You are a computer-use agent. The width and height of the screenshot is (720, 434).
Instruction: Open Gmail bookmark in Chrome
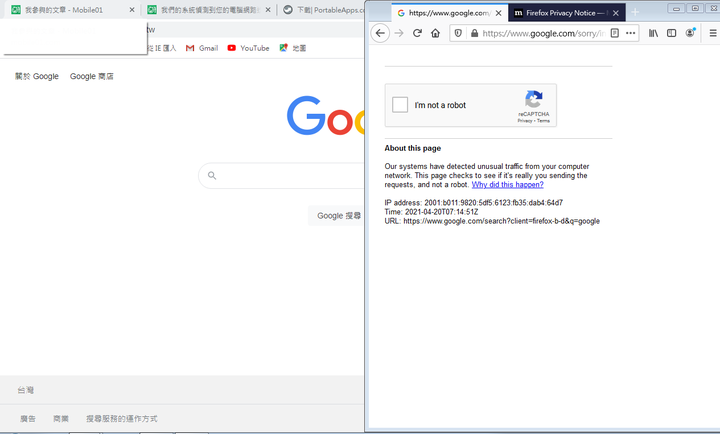tap(202, 48)
